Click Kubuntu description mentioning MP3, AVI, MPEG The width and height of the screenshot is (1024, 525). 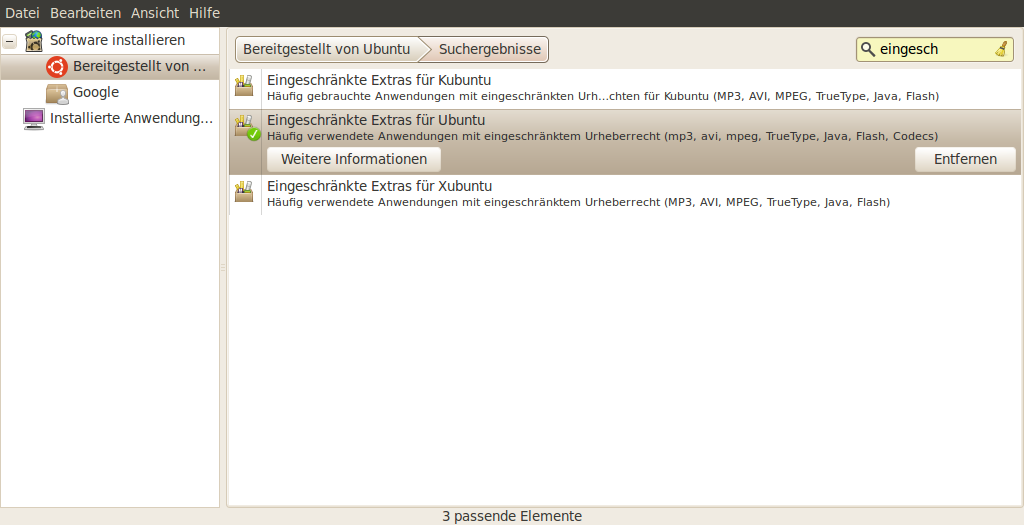tap(603, 97)
